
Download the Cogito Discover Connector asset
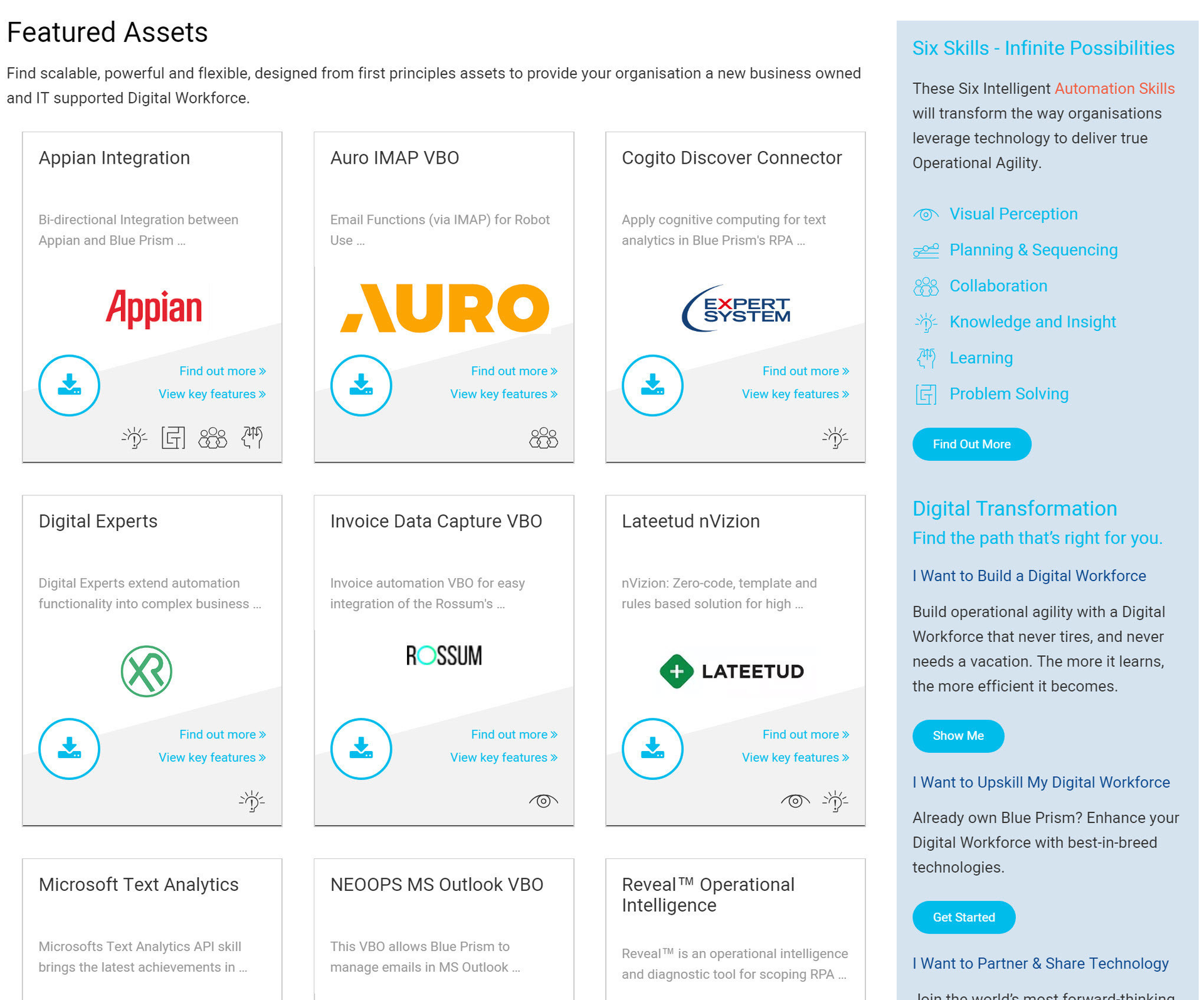652,385
